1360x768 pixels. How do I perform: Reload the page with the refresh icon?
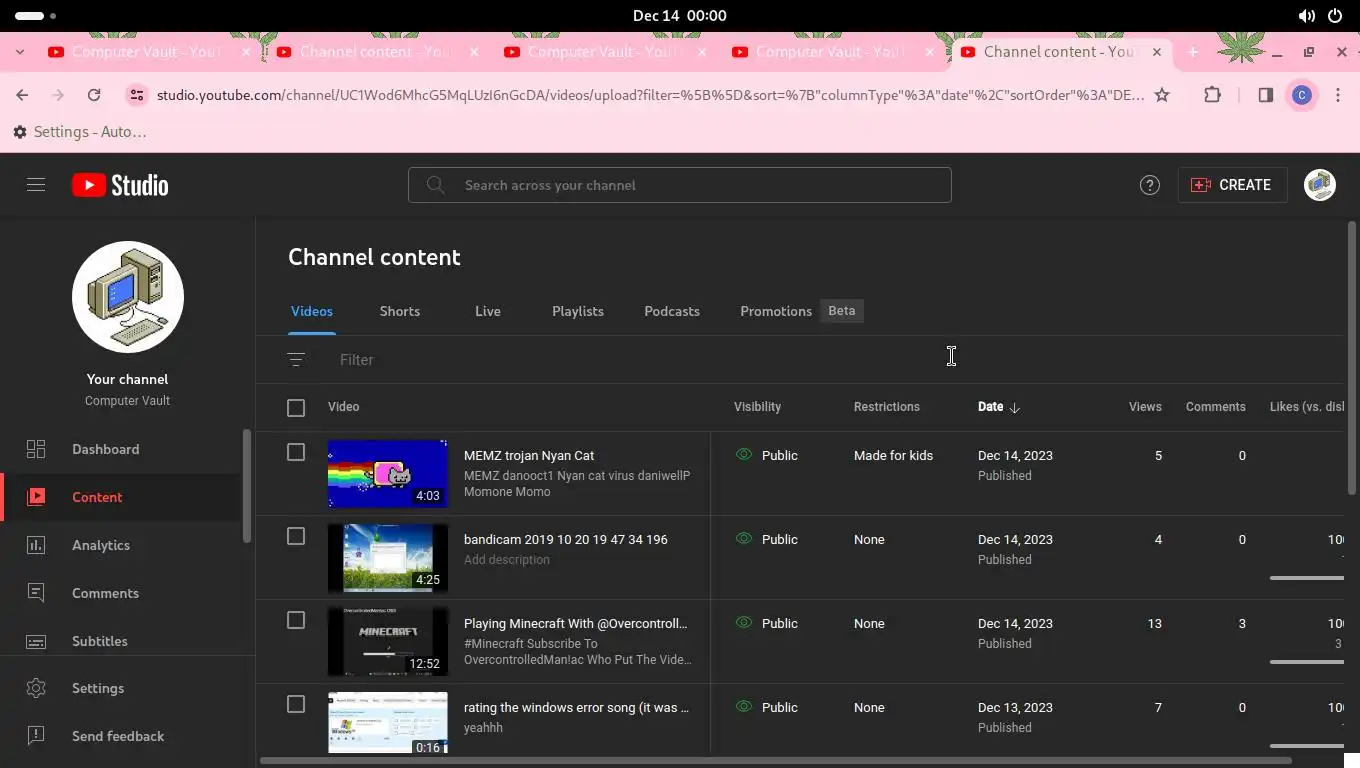(94, 95)
